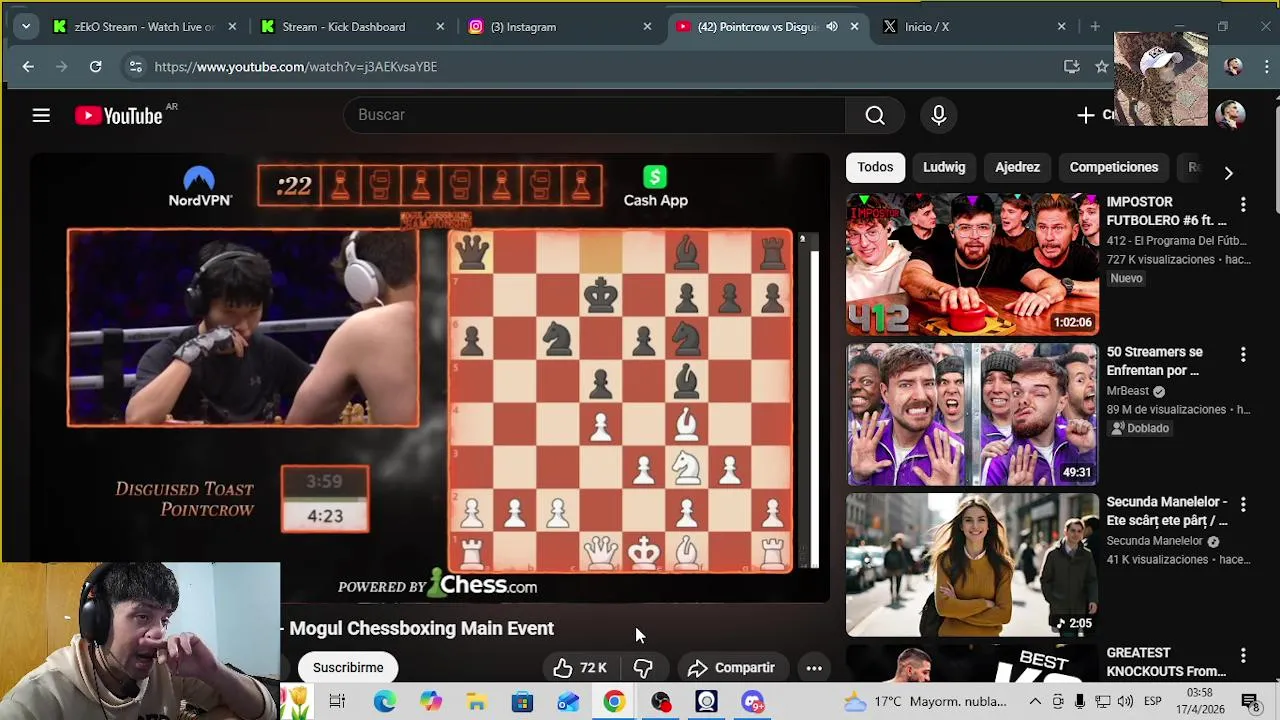This screenshot has width=1280, height=720.
Task: Open 50 Streamers se Enfrentan thumbnail
Action: [x=972, y=415]
